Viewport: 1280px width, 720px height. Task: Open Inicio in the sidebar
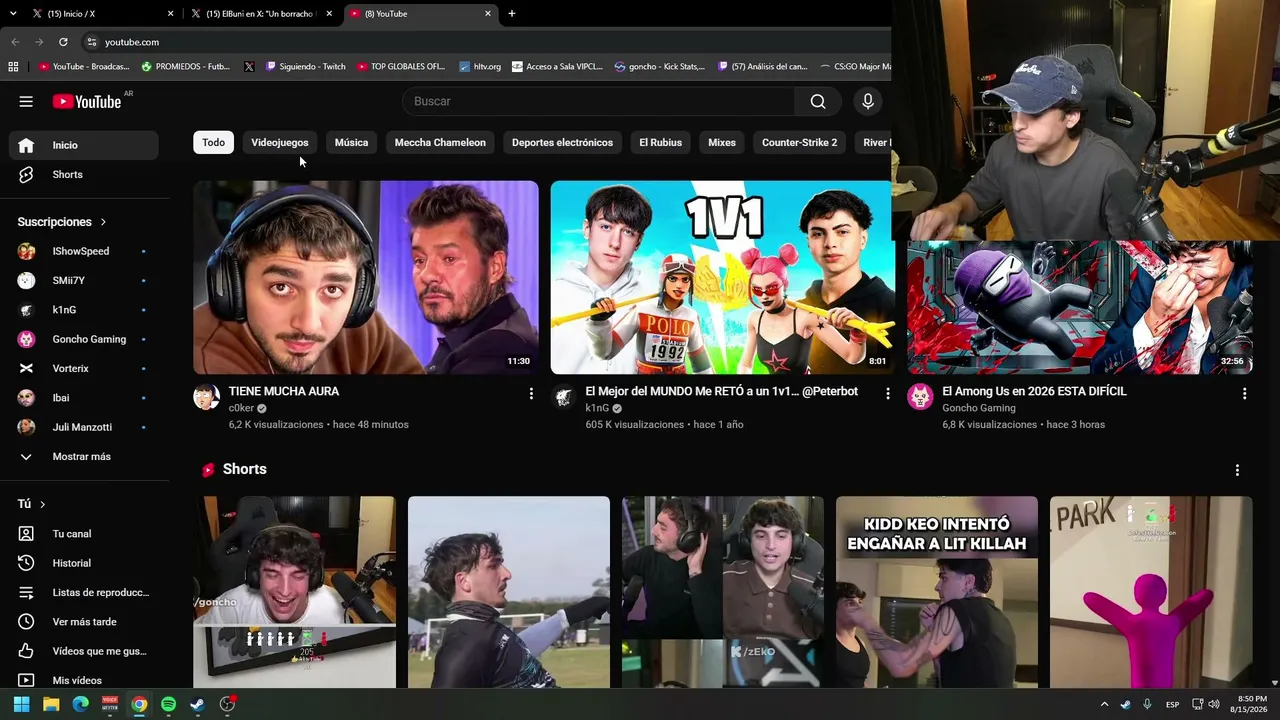pos(84,145)
